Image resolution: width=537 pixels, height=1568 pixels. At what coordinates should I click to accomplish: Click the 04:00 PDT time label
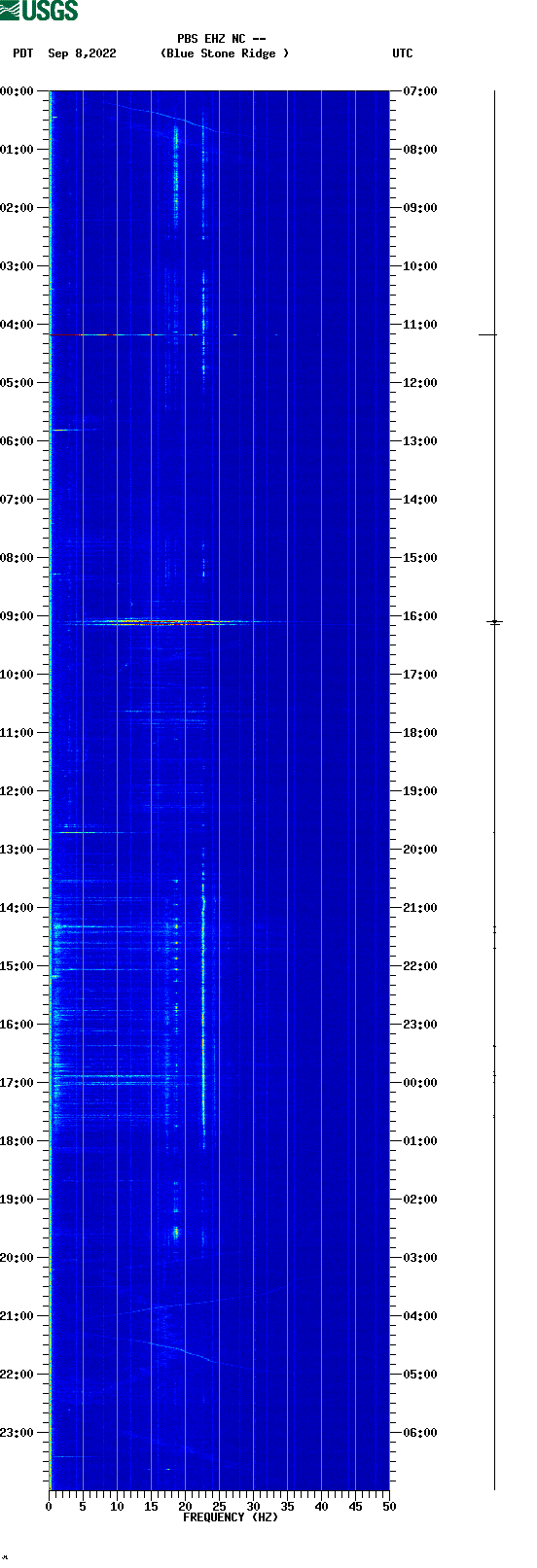(x=18, y=325)
